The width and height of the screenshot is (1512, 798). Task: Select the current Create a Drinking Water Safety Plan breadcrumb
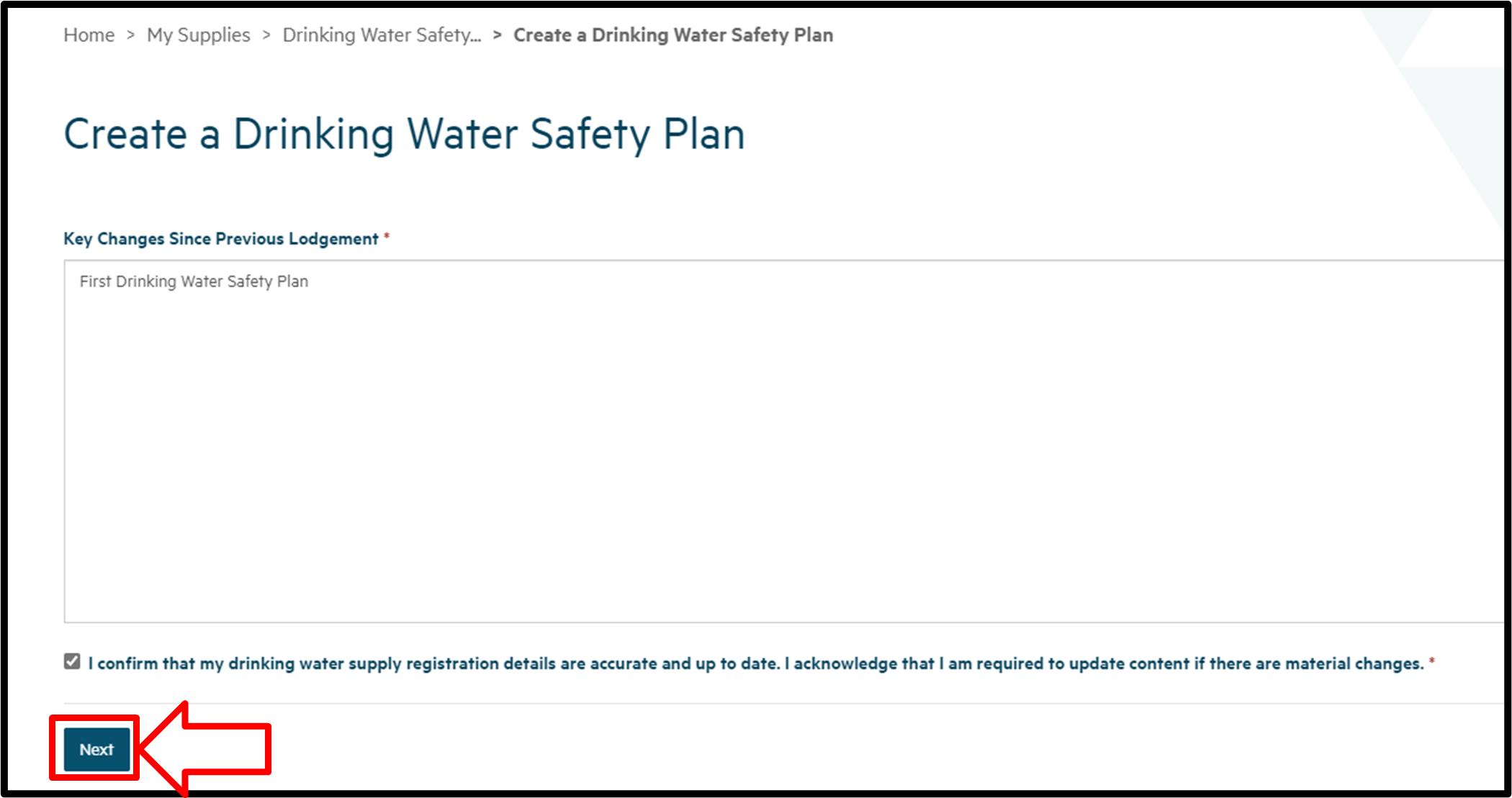coord(672,35)
